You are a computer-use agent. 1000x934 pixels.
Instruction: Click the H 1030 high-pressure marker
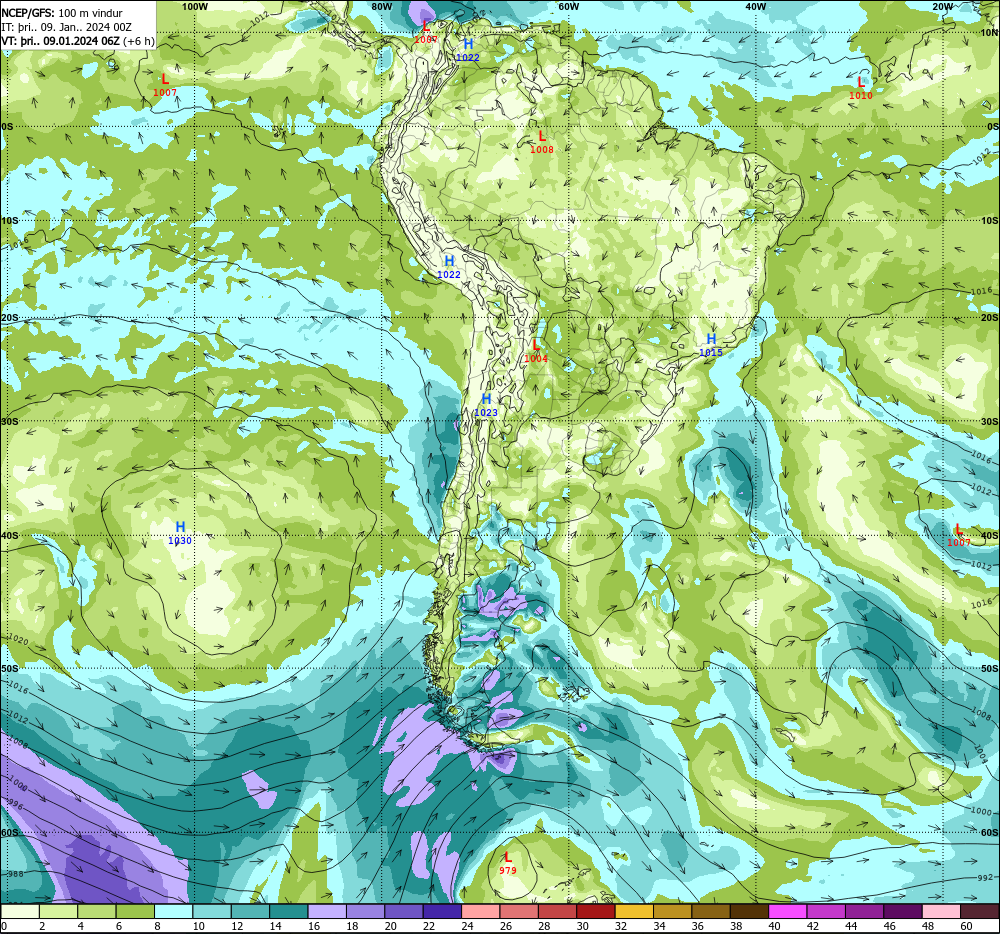(180, 533)
